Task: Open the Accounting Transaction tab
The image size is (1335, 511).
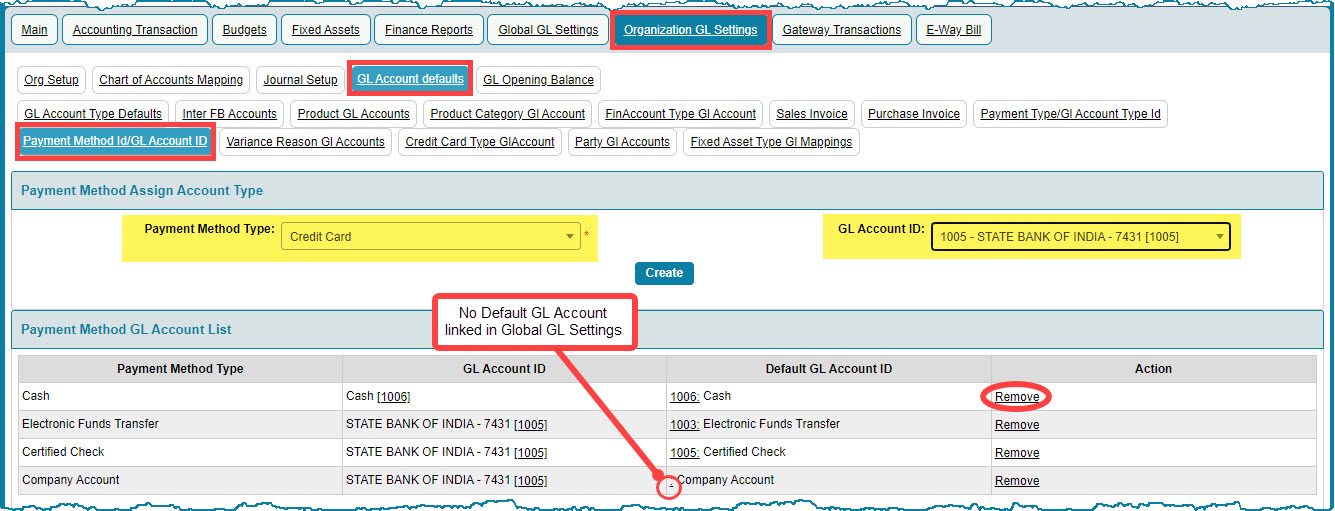Action: [135, 30]
